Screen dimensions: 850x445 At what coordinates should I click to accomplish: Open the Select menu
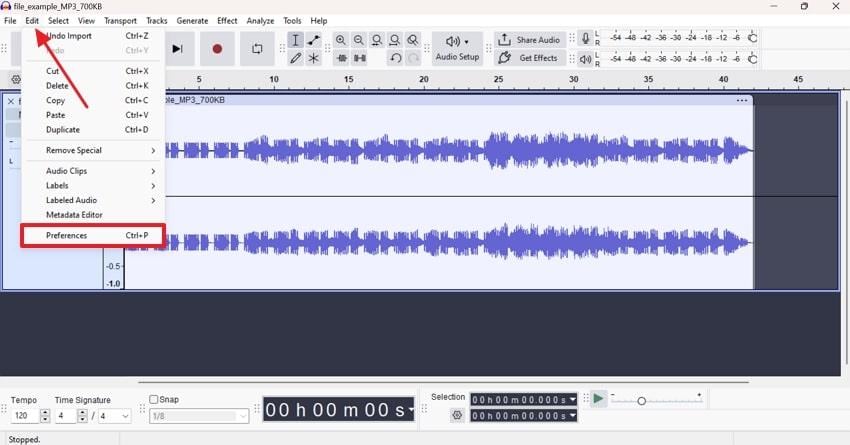[x=58, y=21]
